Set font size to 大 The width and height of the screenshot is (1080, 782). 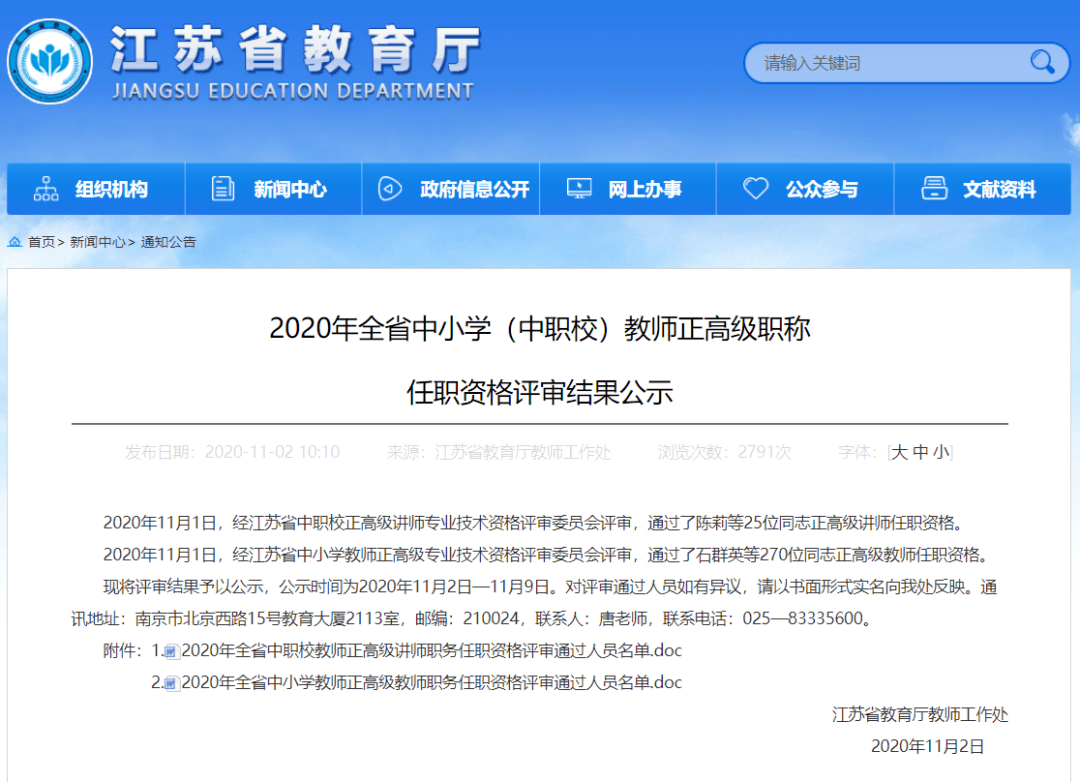[898, 452]
